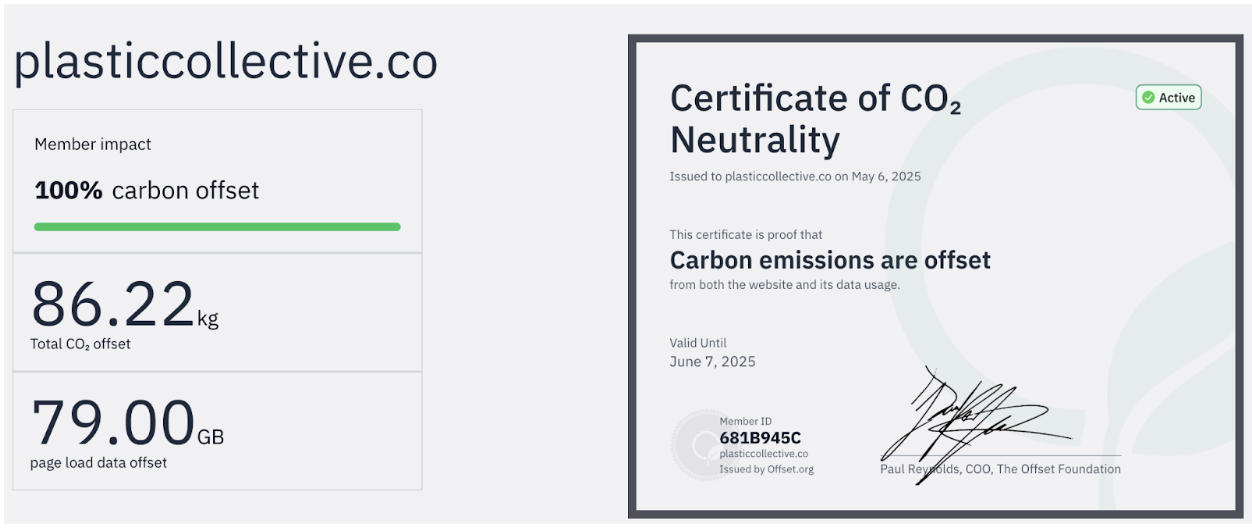Click the green checkmark icon in Active badge

[1148, 98]
